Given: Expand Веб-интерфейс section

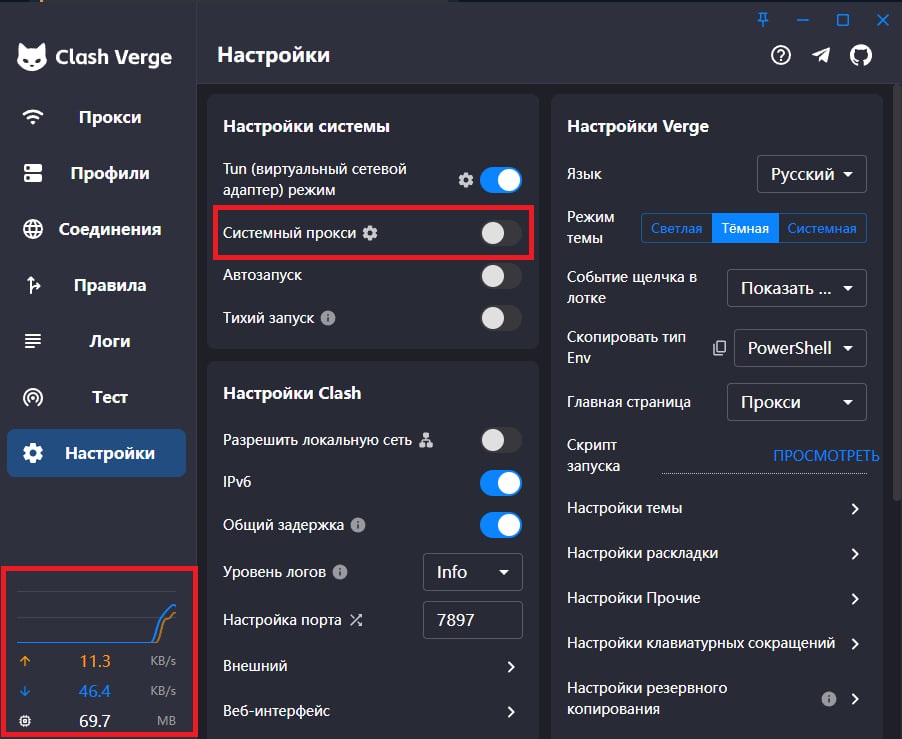Looking at the screenshot, I should [x=373, y=711].
